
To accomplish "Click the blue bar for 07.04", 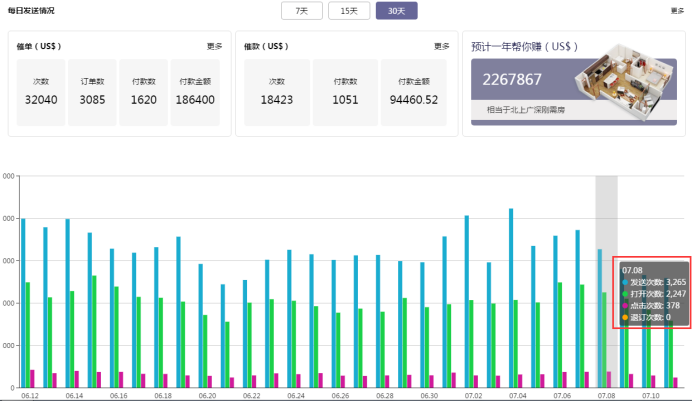I will click(511, 298).
